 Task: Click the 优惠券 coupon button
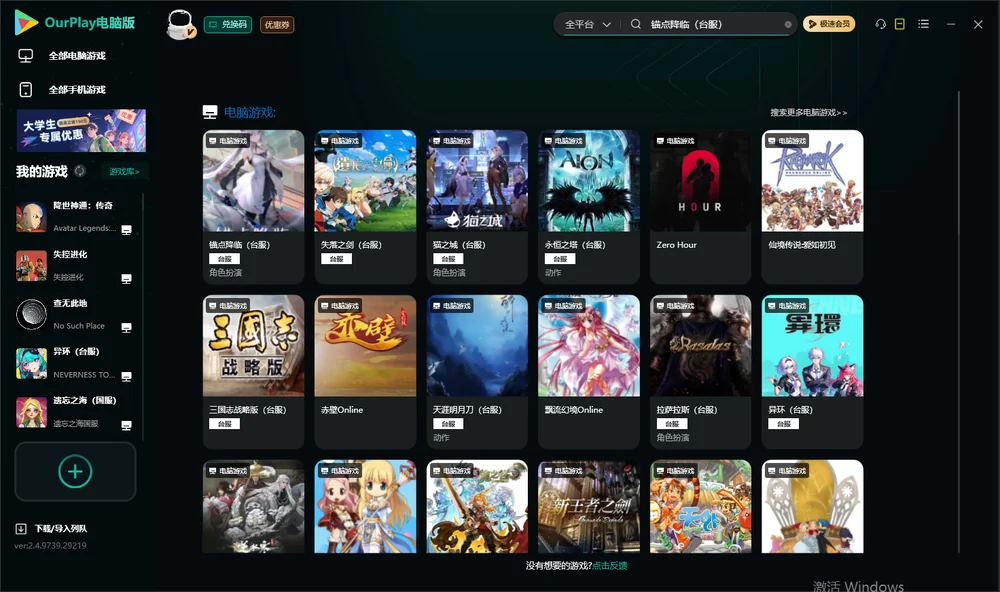[x=277, y=25]
